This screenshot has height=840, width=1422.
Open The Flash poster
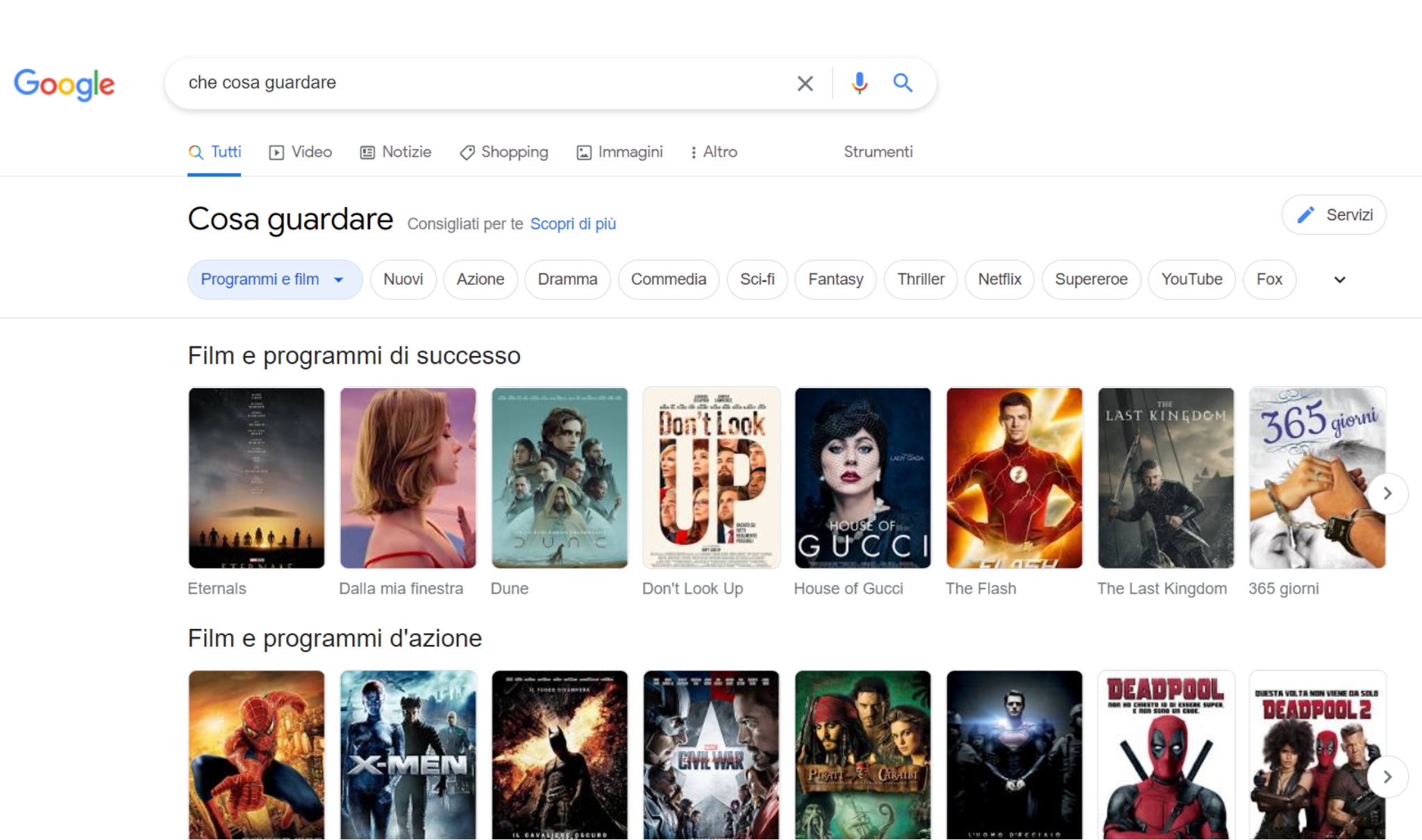click(1014, 478)
